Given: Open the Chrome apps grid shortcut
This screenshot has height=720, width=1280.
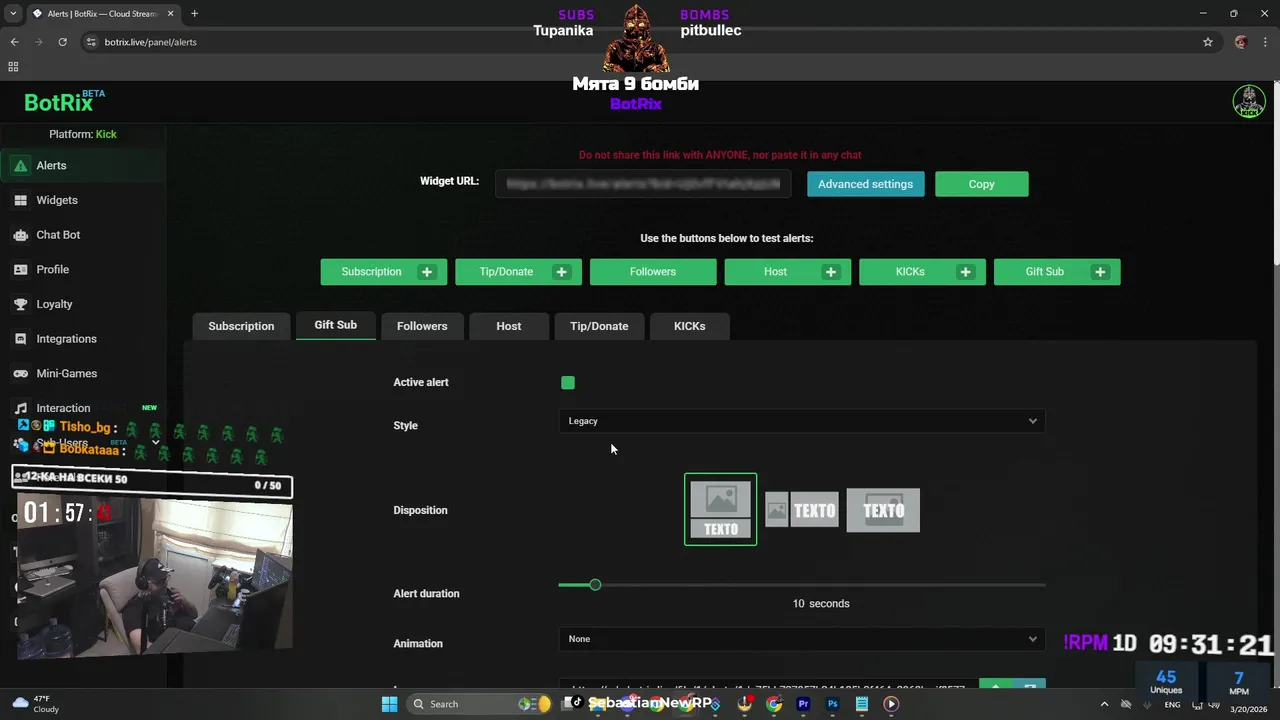Looking at the screenshot, I should coord(13,67).
